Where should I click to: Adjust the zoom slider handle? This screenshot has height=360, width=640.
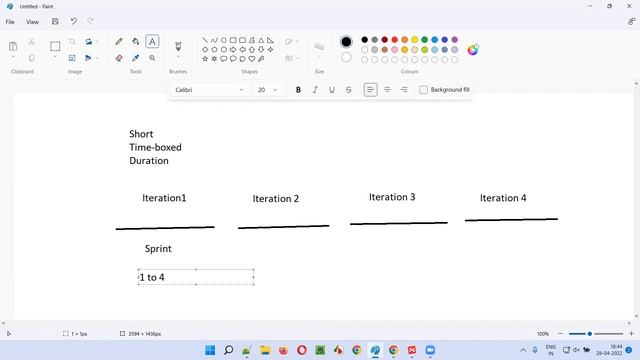click(590, 334)
